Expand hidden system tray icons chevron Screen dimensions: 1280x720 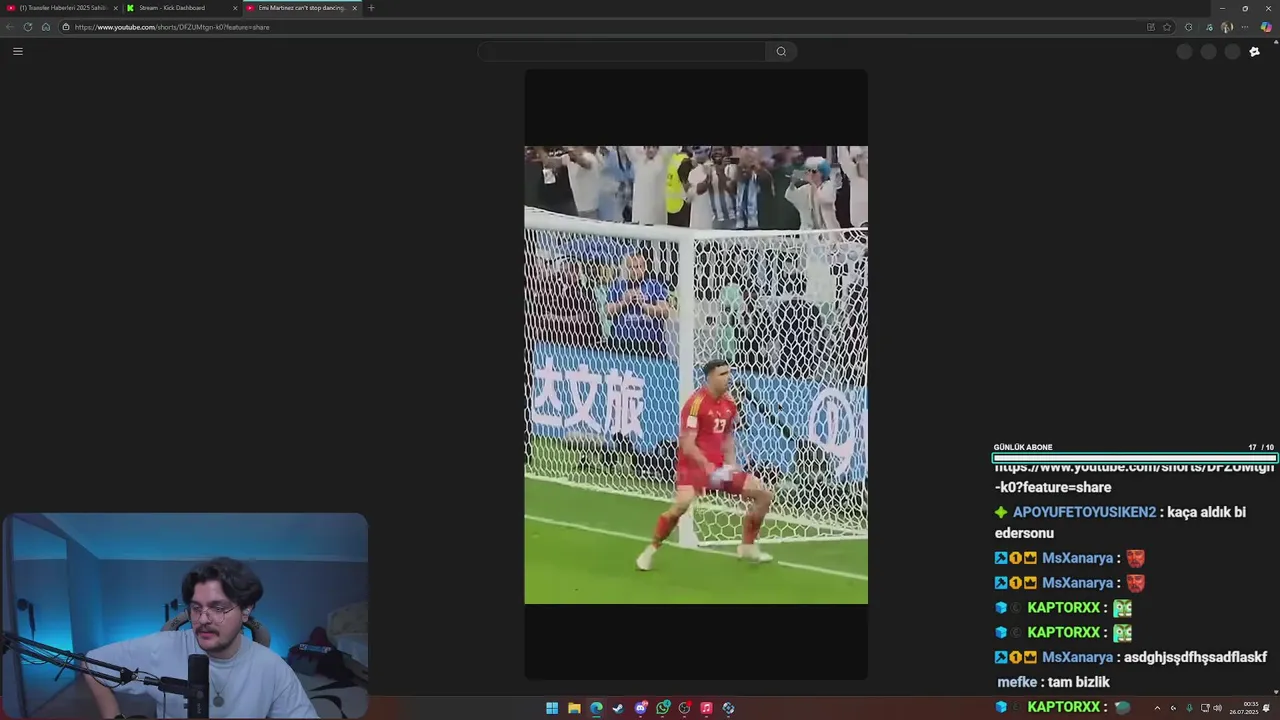[x=1157, y=708]
